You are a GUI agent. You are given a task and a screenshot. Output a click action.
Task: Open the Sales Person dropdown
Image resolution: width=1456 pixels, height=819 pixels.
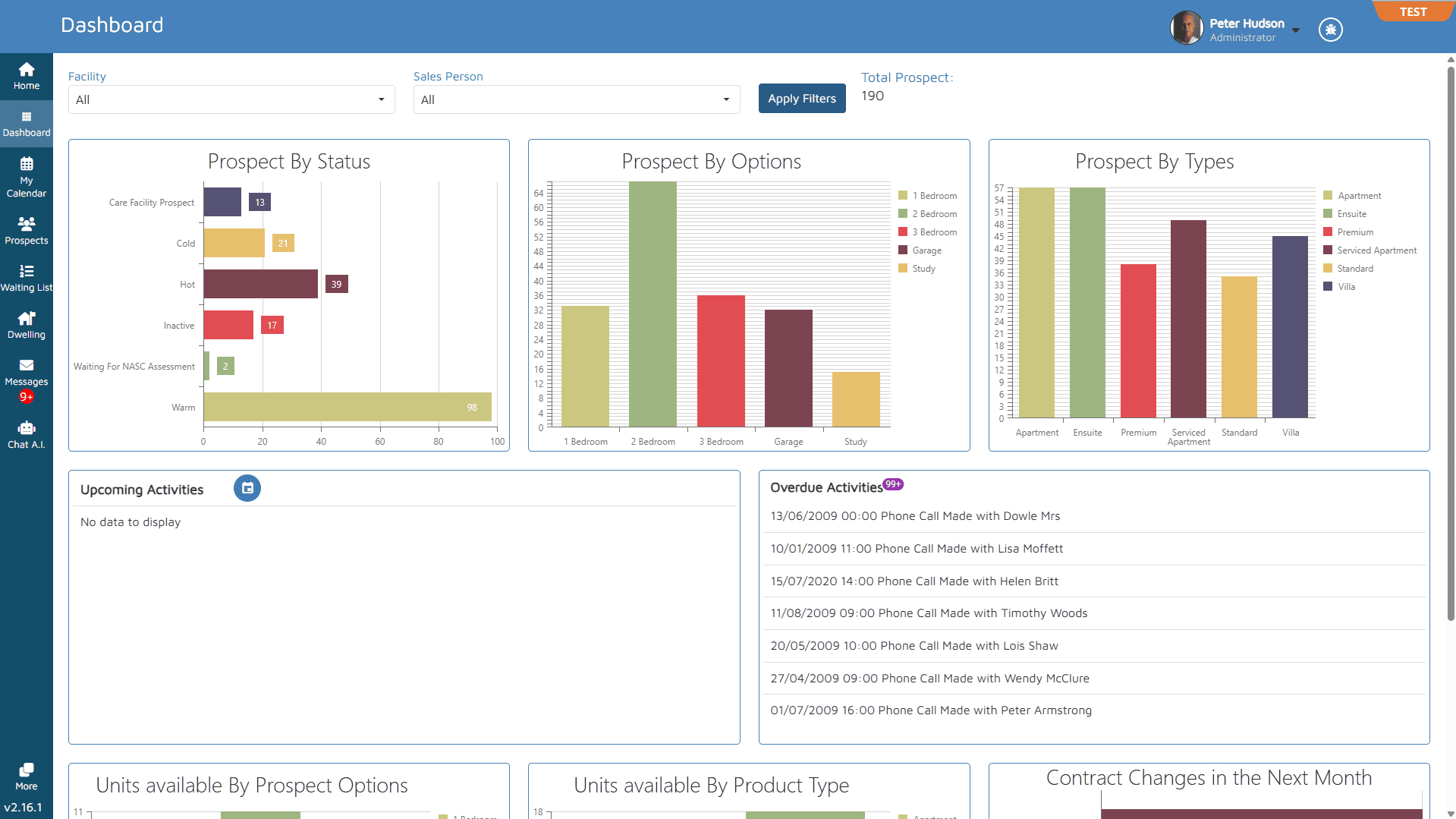click(x=577, y=99)
